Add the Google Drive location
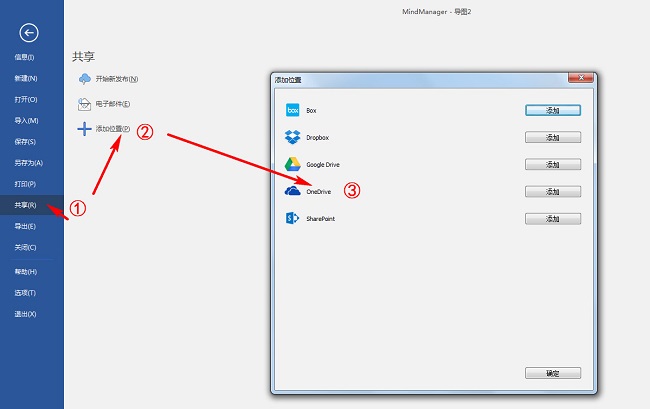Screen dimensions: 650x409 [x=553, y=165]
